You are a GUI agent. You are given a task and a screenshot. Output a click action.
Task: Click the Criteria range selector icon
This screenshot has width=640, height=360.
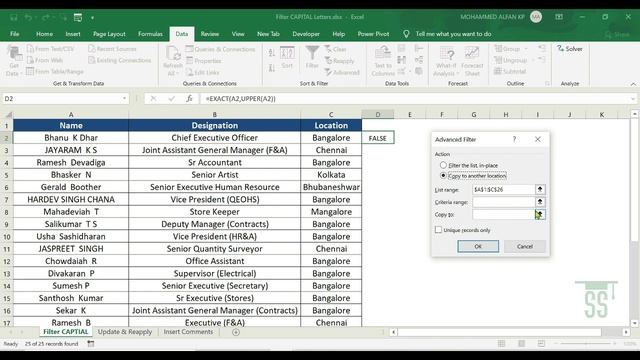(x=540, y=202)
